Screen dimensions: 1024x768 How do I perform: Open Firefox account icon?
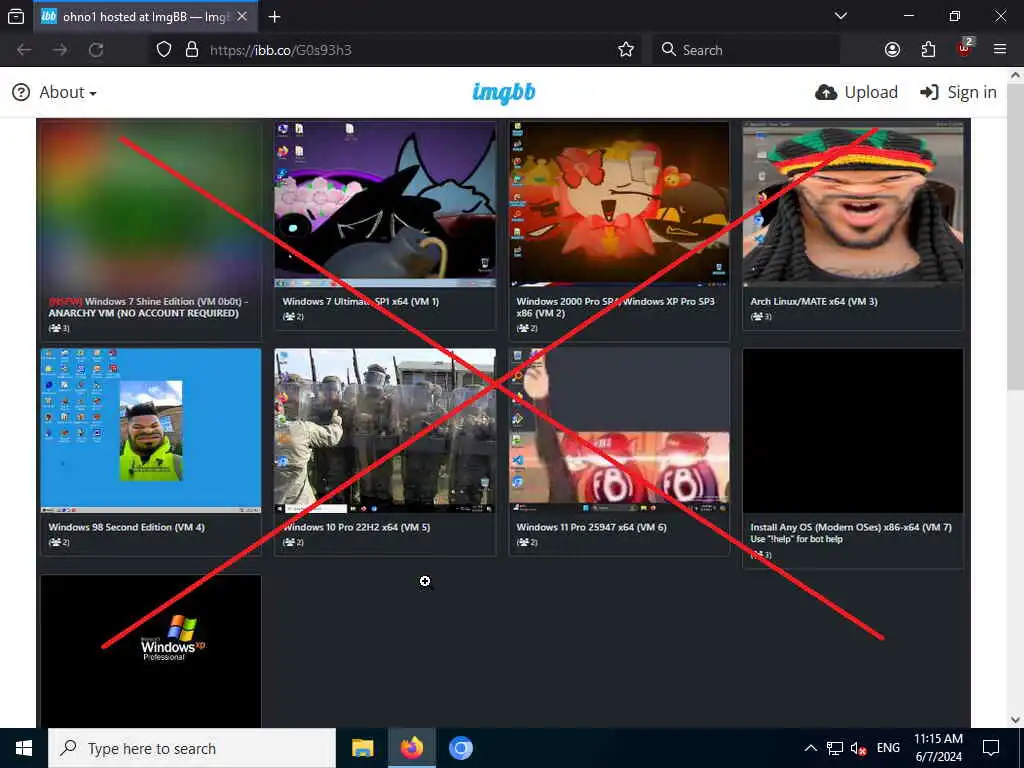click(x=892, y=50)
